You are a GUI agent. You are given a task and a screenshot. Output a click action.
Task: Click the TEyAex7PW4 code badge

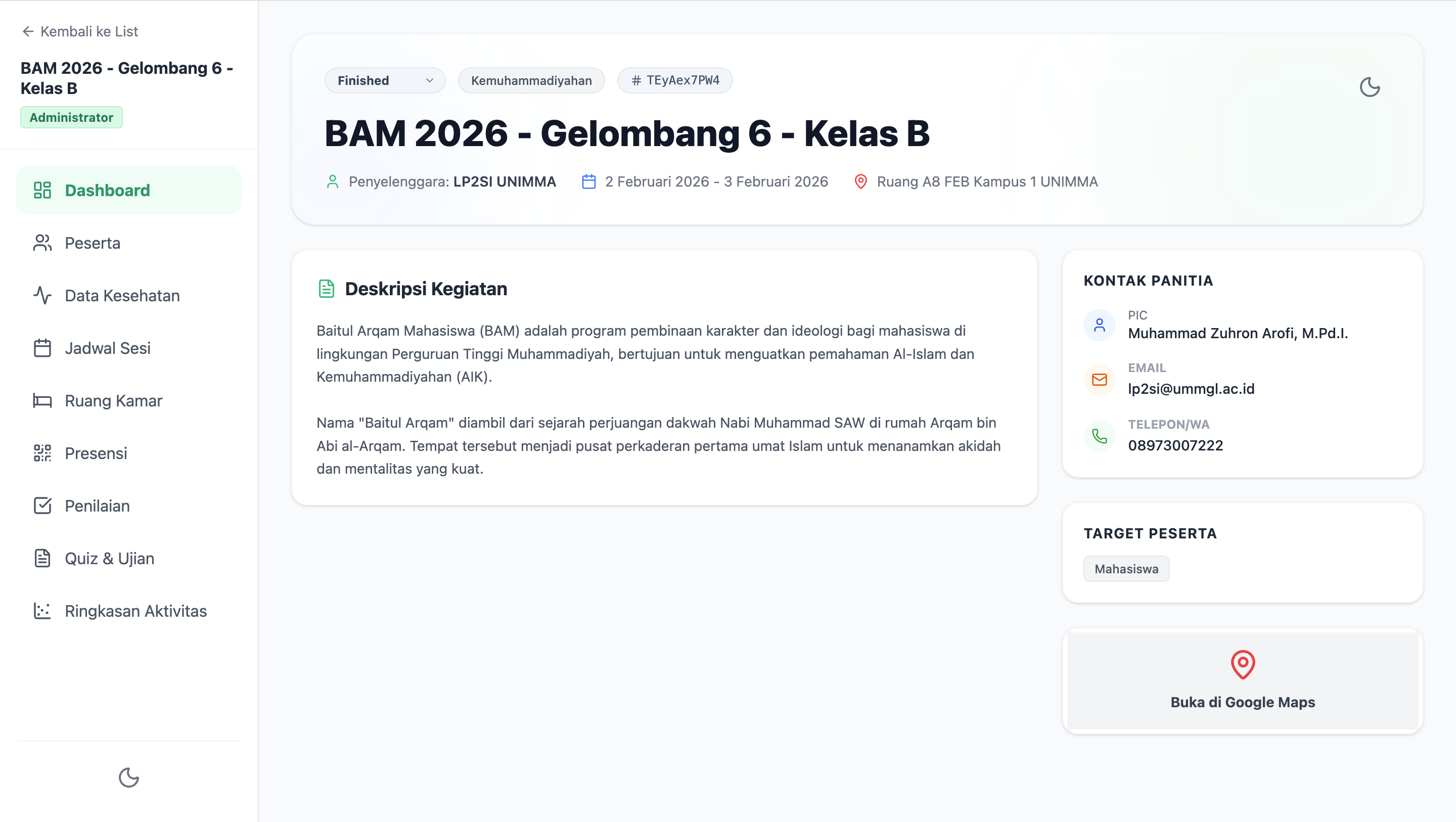coord(675,80)
